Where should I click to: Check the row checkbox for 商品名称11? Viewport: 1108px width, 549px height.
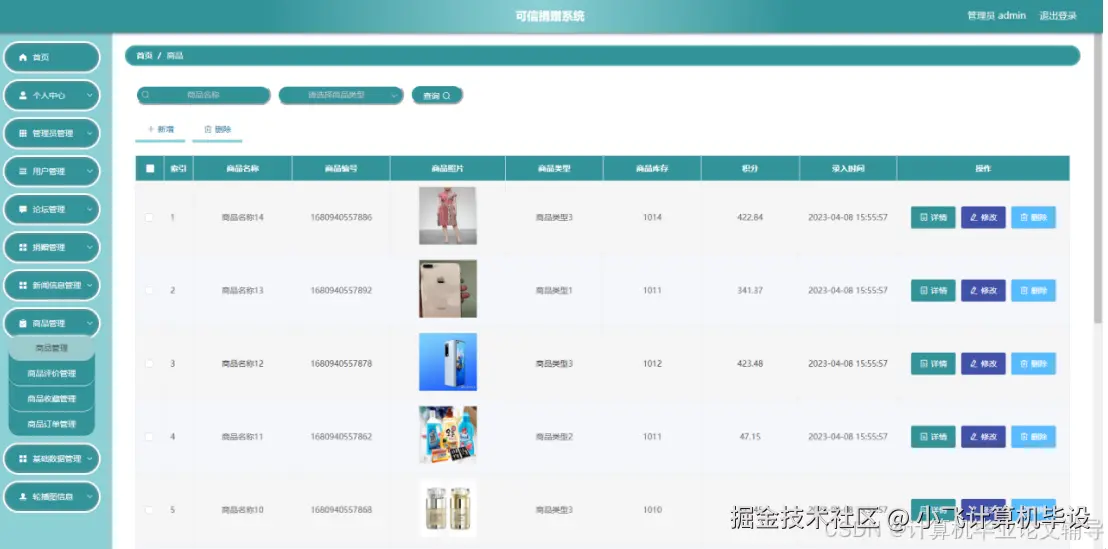tap(149, 437)
